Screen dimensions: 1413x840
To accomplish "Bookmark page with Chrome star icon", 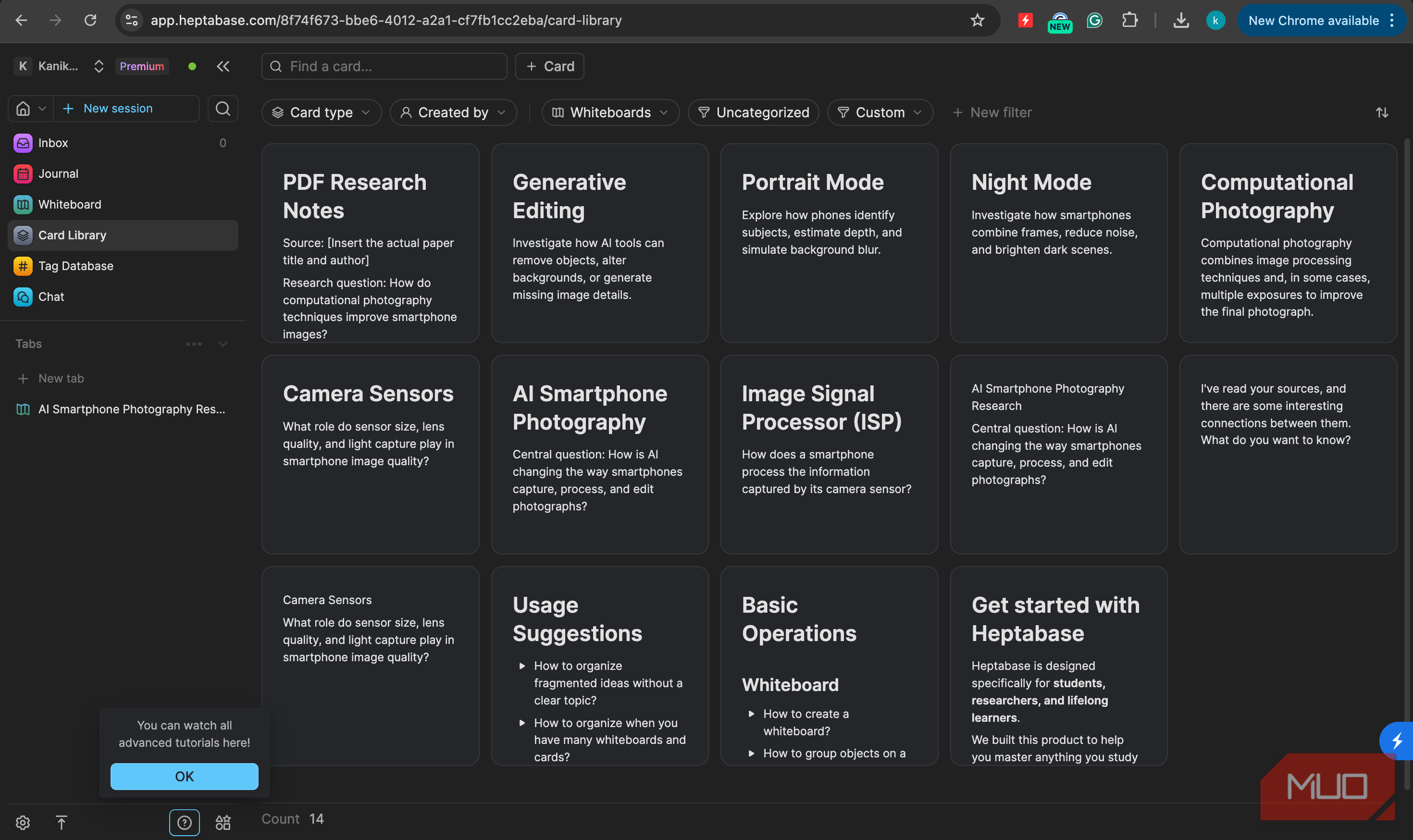I will point(977,20).
